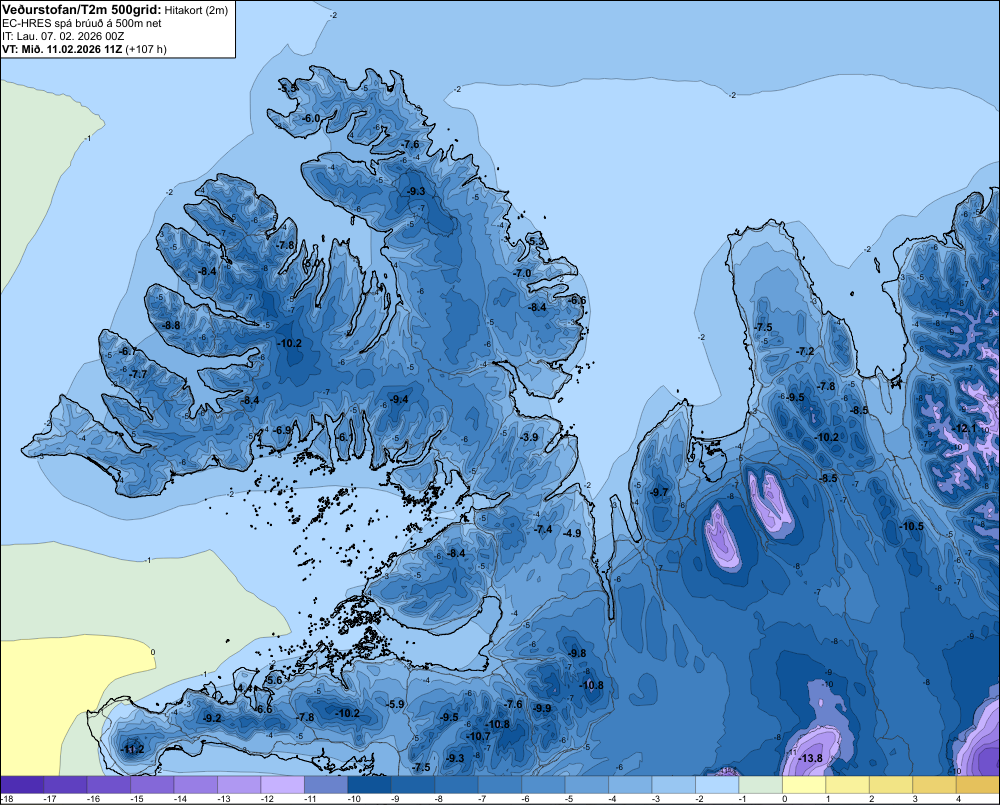Click the -5.6 temperature value
This screenshot has height=805, width=1000.
[273, 681]
